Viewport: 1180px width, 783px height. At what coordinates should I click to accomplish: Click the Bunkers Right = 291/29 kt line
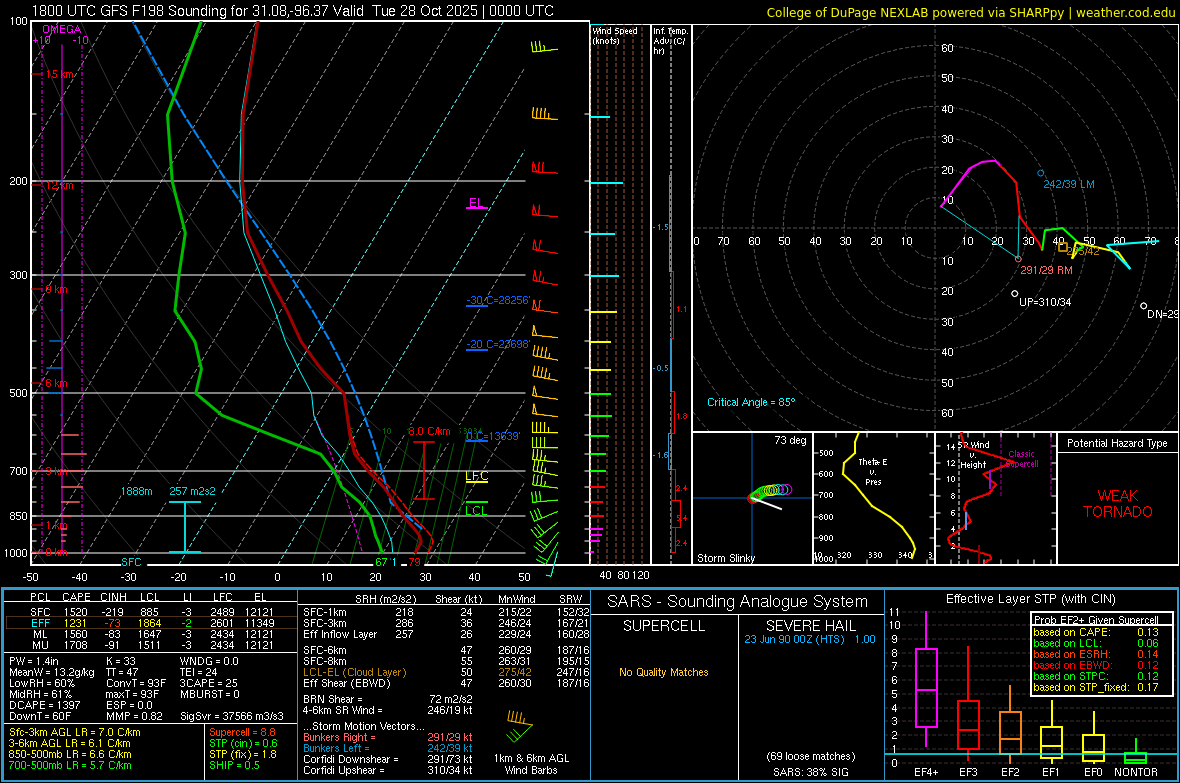(388, 737)
